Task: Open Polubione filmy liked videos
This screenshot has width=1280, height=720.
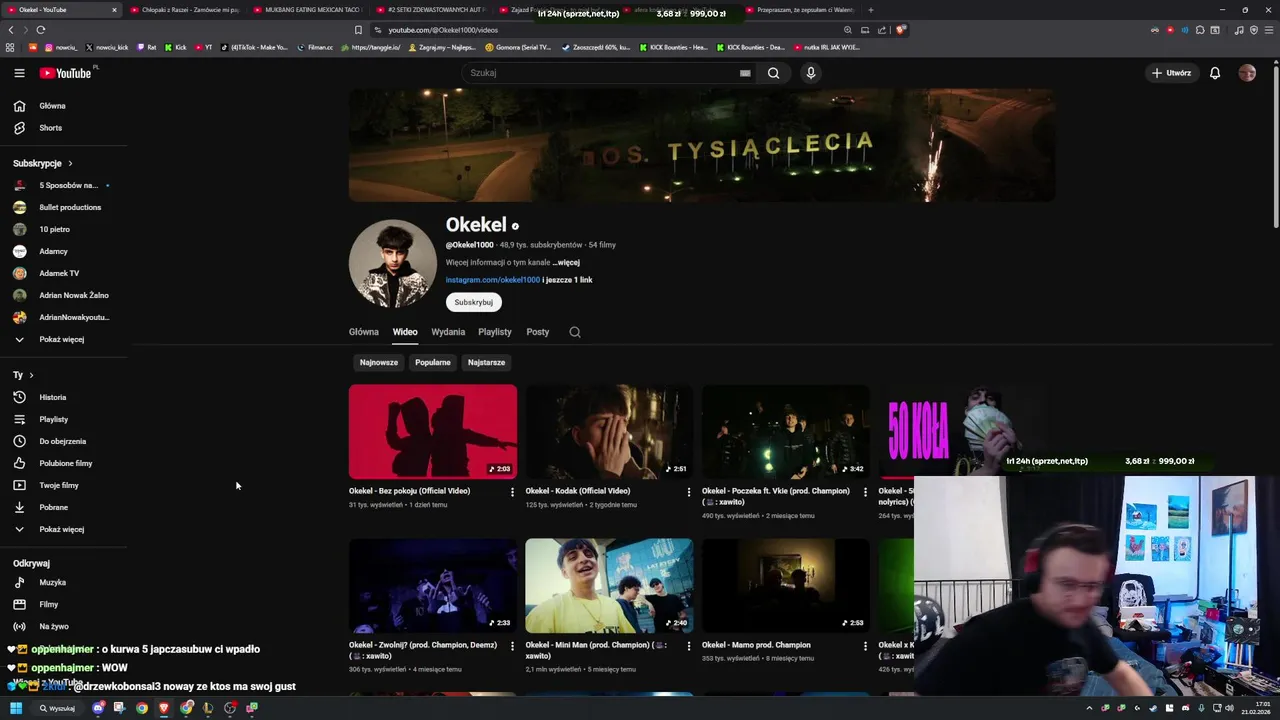Action: (x=64, y=463)
